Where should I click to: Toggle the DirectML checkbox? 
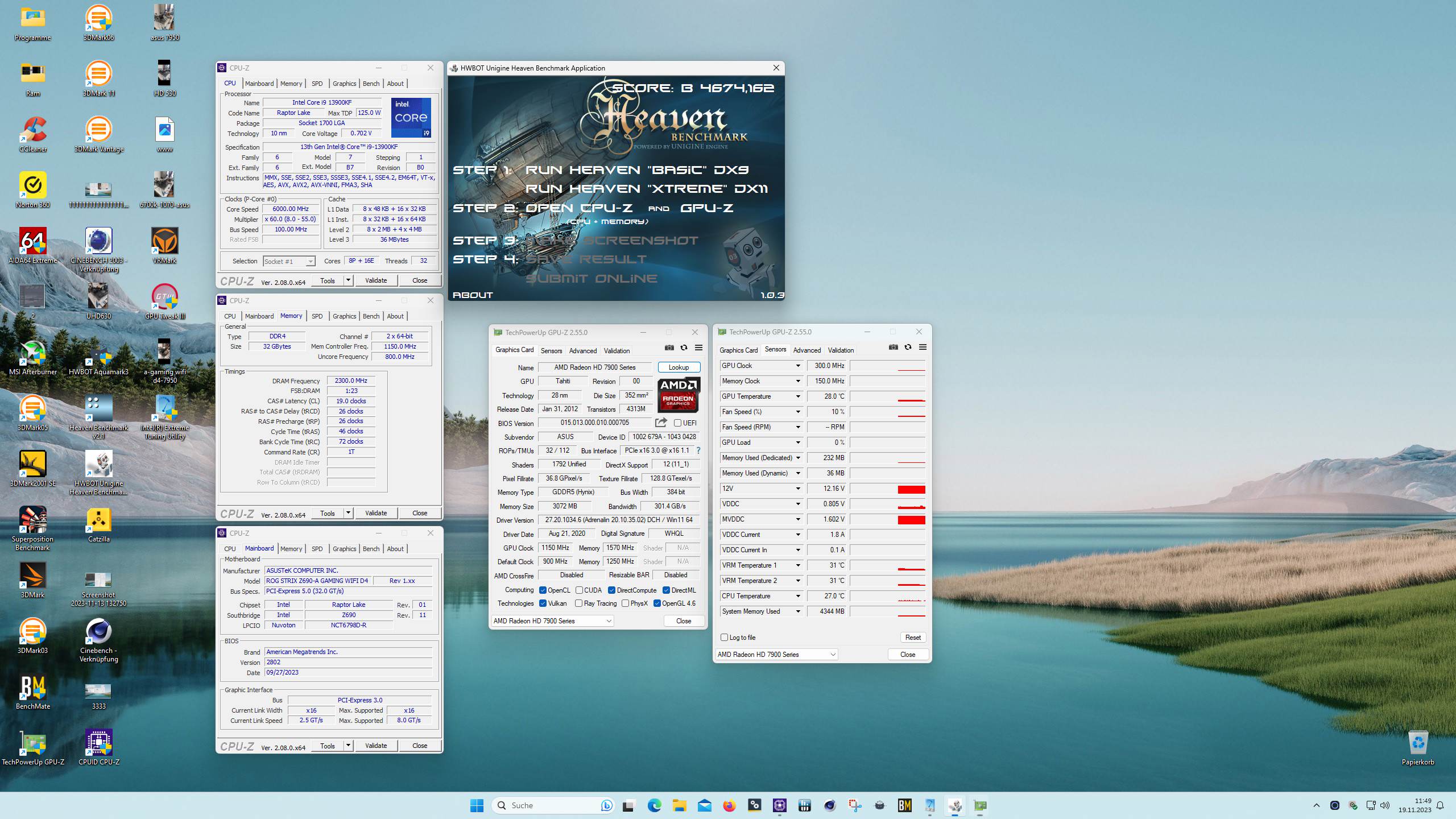tap(666, 590)
